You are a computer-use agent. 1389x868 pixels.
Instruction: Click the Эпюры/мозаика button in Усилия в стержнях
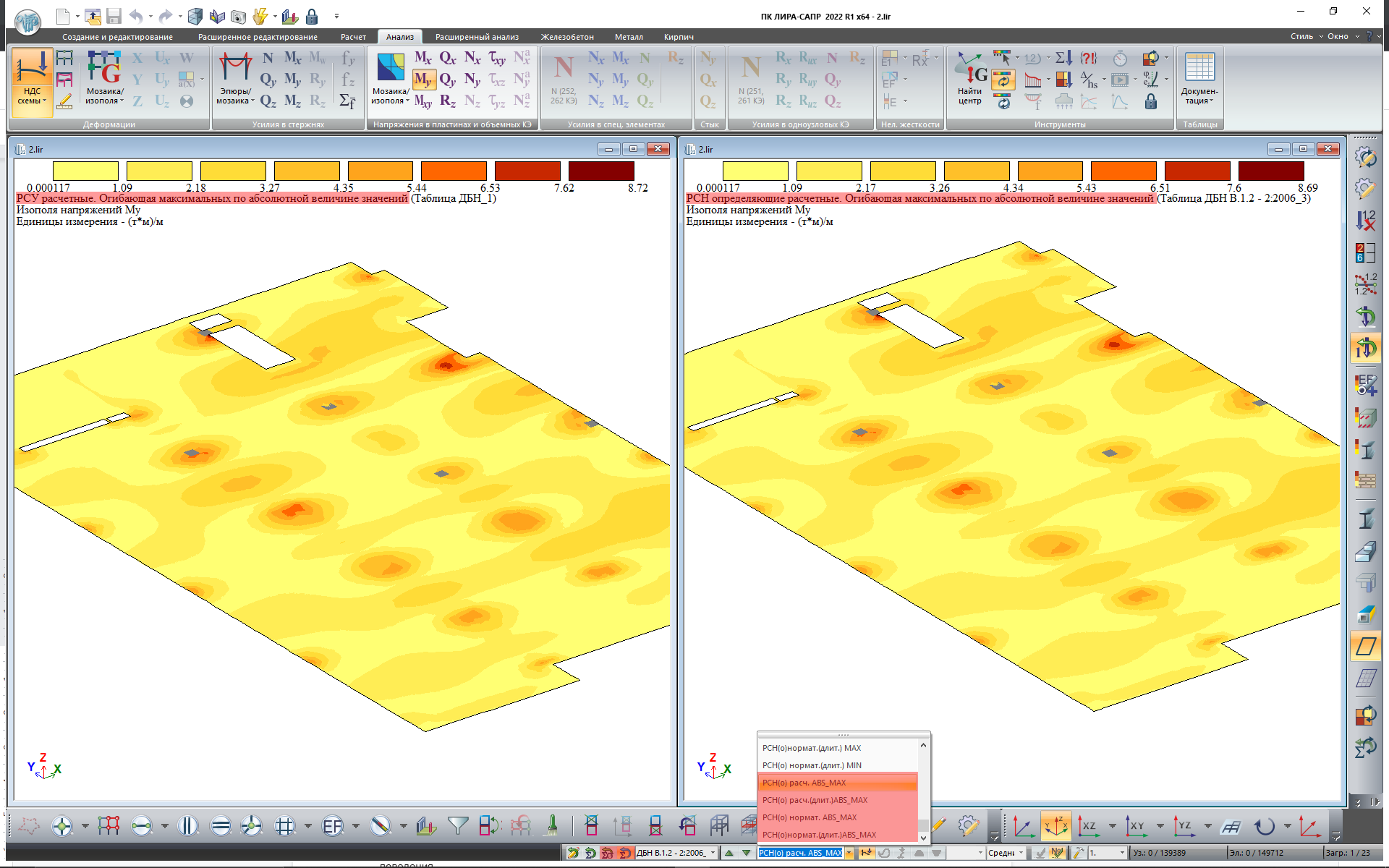tap(236, 78)
